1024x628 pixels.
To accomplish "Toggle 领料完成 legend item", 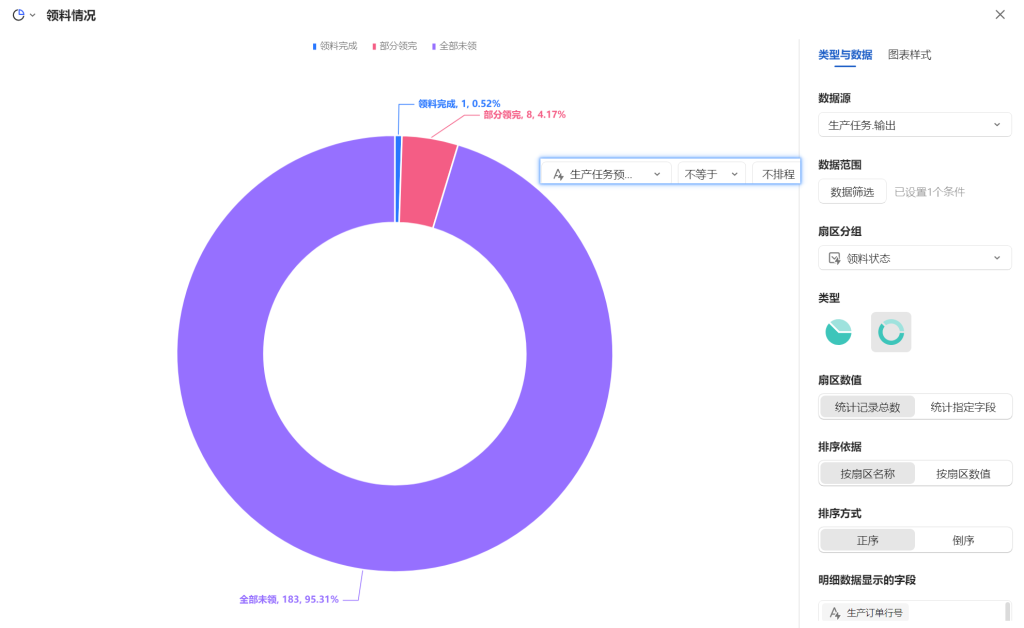I will click(335, 46).
